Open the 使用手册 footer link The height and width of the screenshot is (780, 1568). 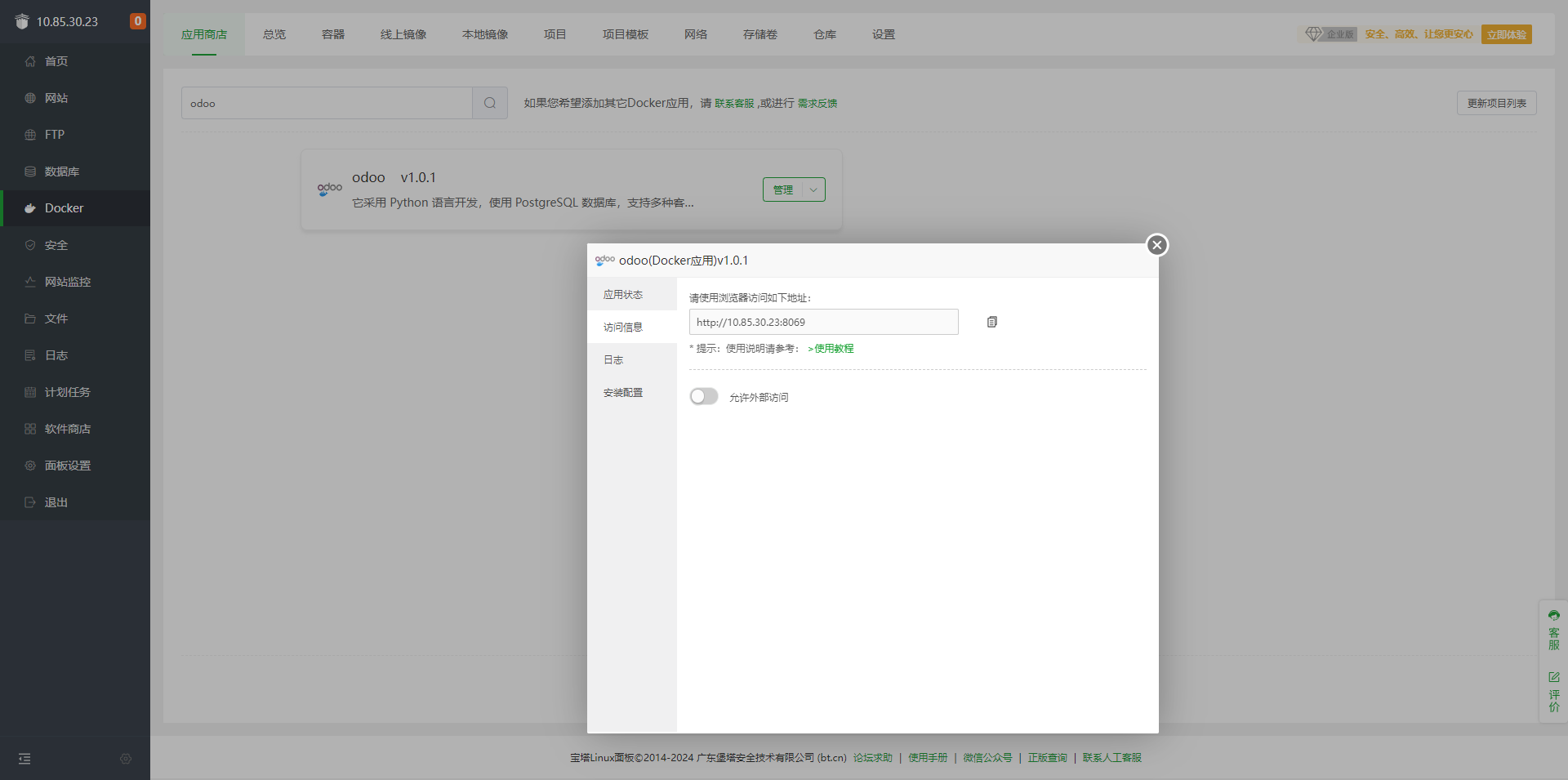pos(928,758)
